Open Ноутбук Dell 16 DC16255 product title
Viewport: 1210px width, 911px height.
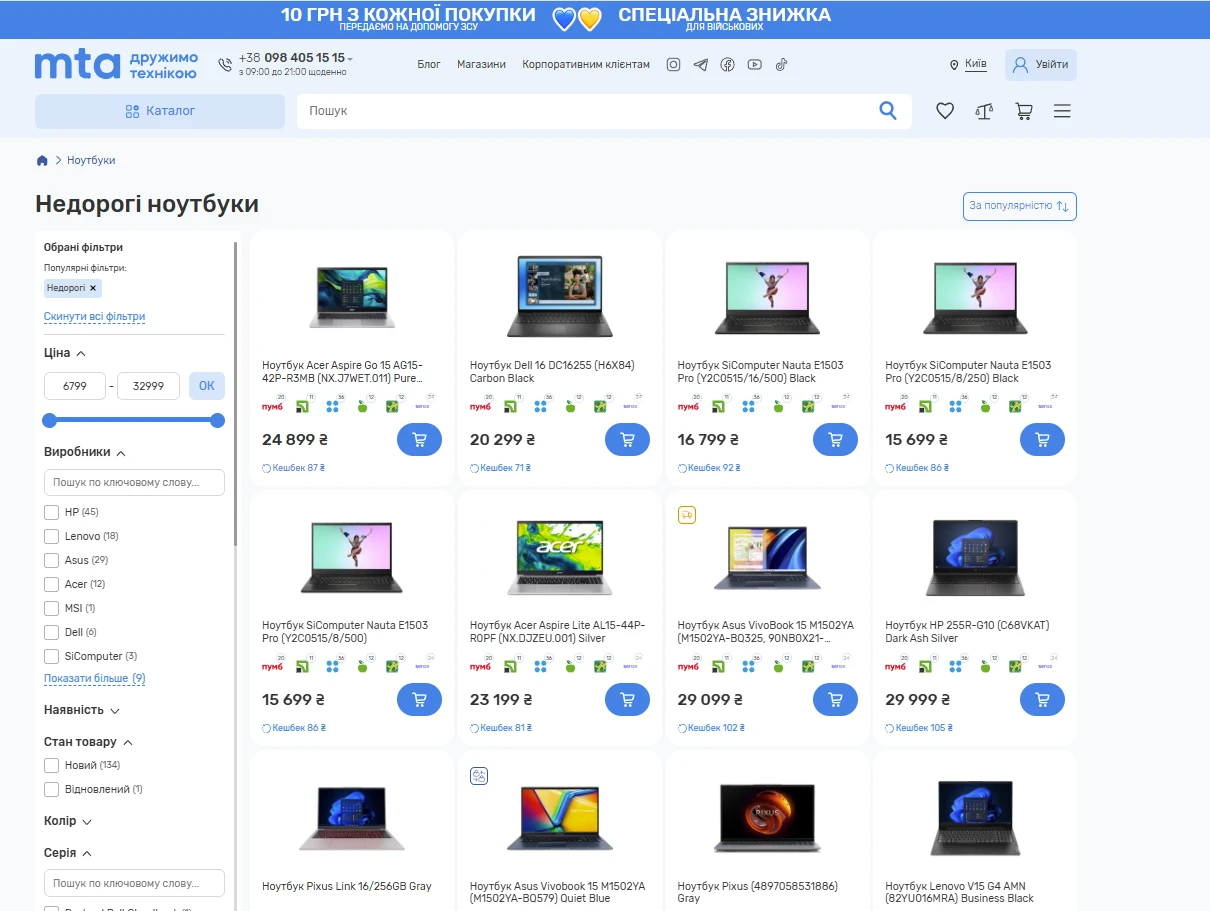pos(552,372)
